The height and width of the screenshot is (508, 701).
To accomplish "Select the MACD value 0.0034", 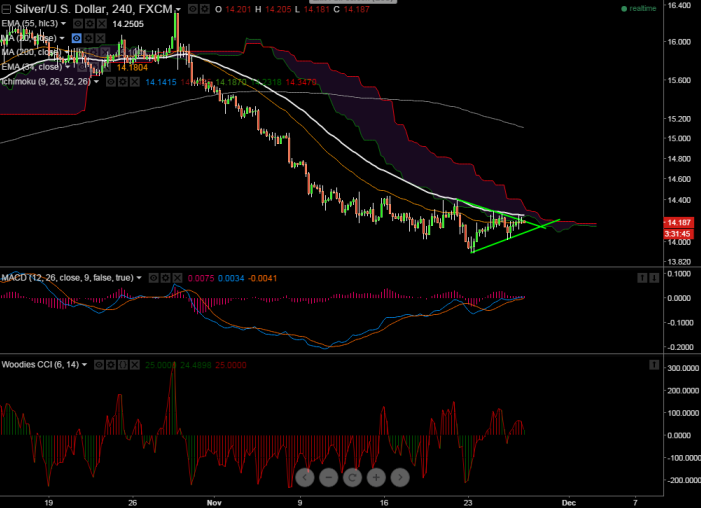I will pos(231,278).
